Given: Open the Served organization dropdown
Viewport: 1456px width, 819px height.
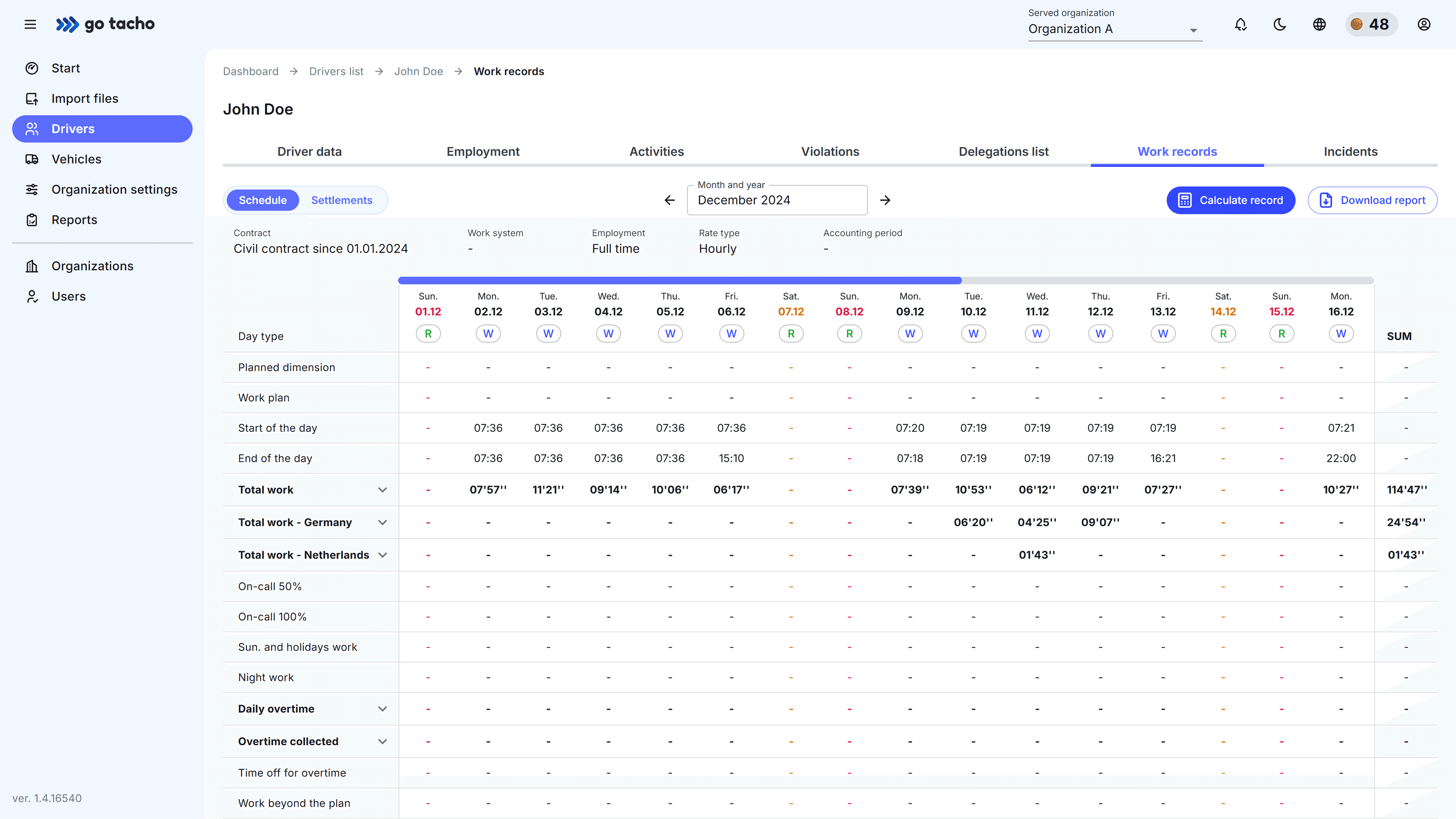Looking at the screenshot, I should (x=1114, y=29).
